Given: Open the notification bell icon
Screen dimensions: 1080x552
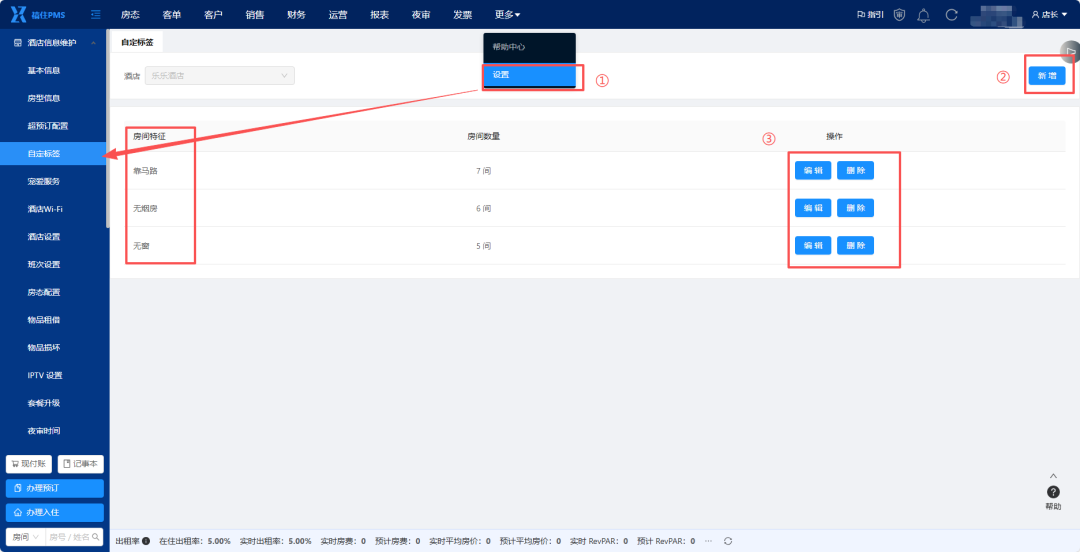Looking at the screenshot, I should (924, 14).
